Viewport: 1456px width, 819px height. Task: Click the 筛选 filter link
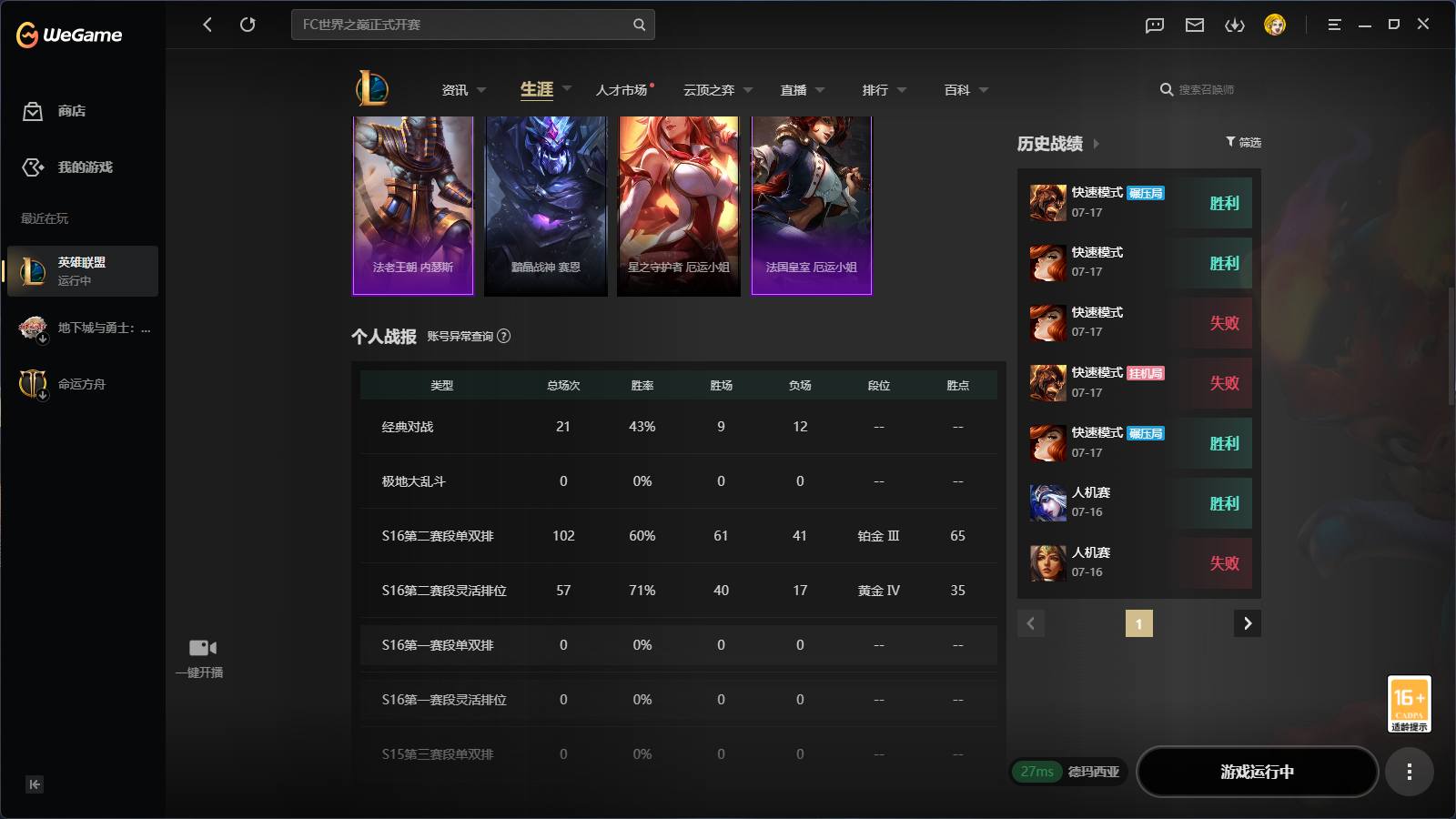pos(1243,142)
